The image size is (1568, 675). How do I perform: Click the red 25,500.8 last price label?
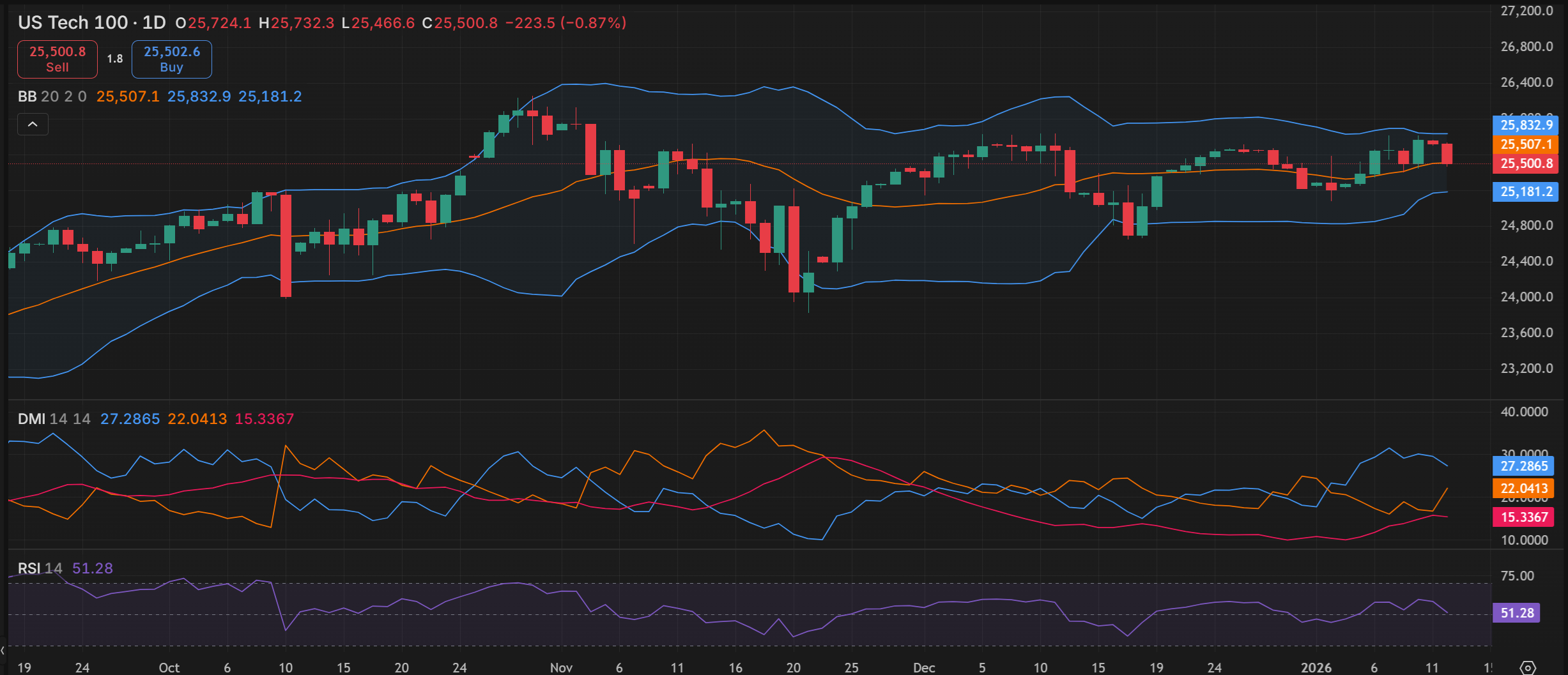[1525, 163]
